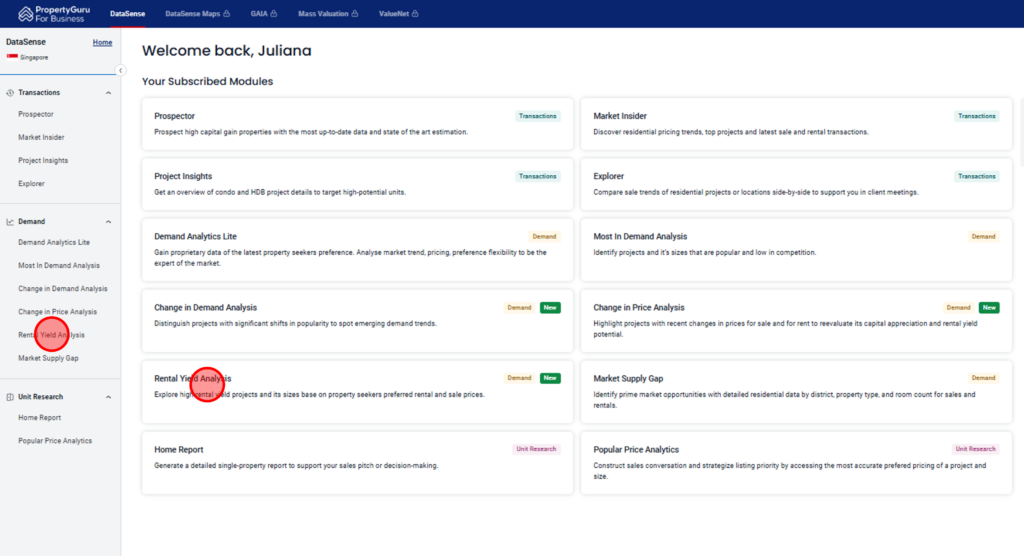Open Project Insights in the sidebar

[43, 161]
